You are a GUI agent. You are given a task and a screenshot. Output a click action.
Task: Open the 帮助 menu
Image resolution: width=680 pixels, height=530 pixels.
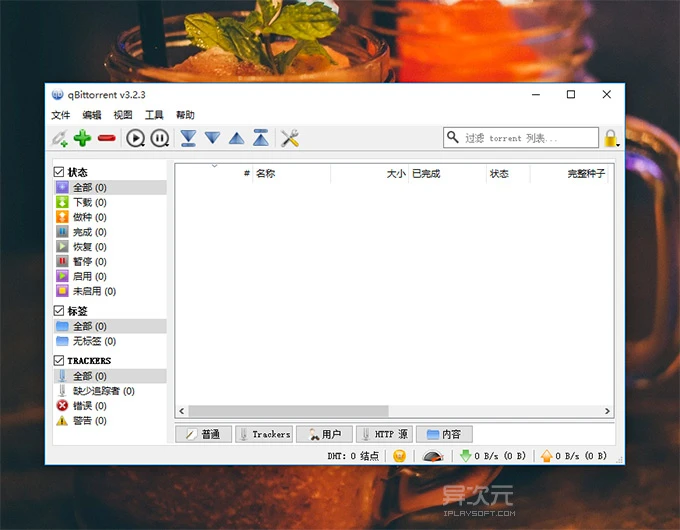click(185, 115)
